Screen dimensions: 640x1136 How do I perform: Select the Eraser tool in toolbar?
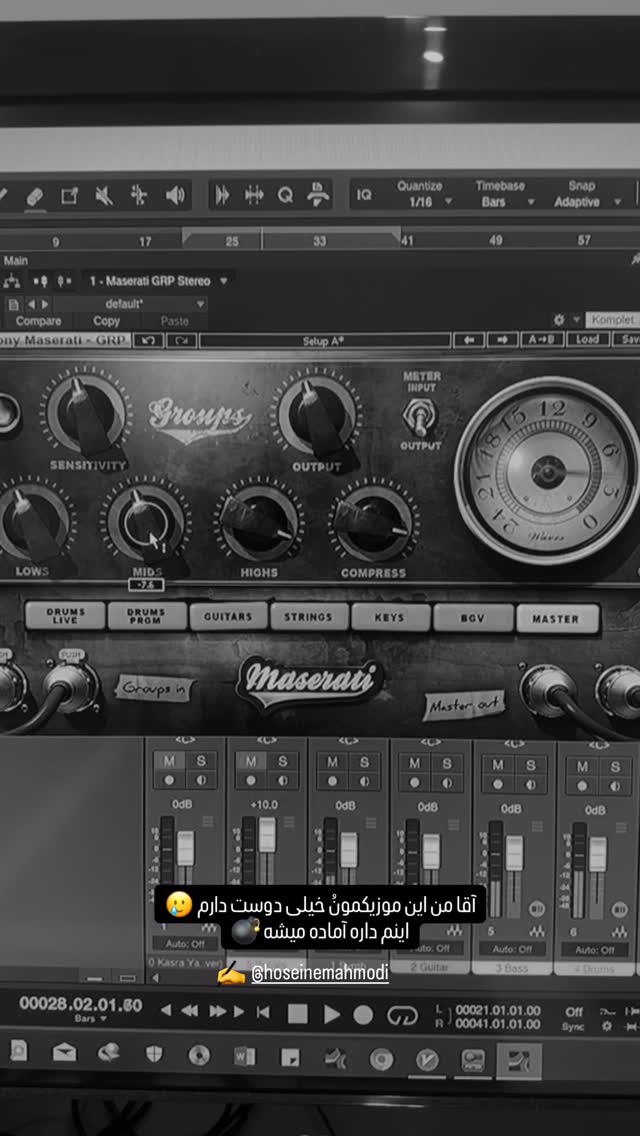(34, 196)
